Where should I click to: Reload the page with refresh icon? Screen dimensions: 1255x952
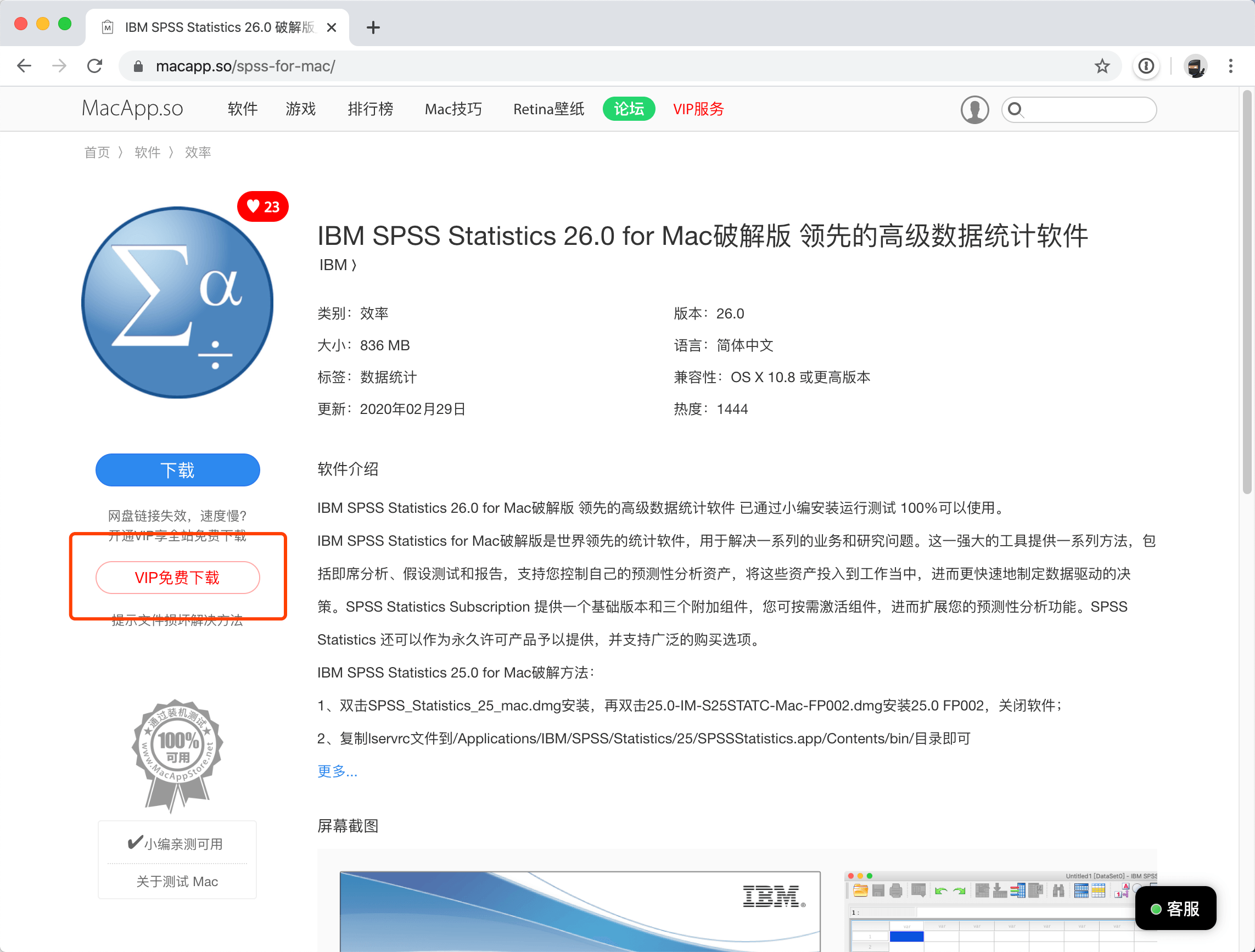[95, 66]
